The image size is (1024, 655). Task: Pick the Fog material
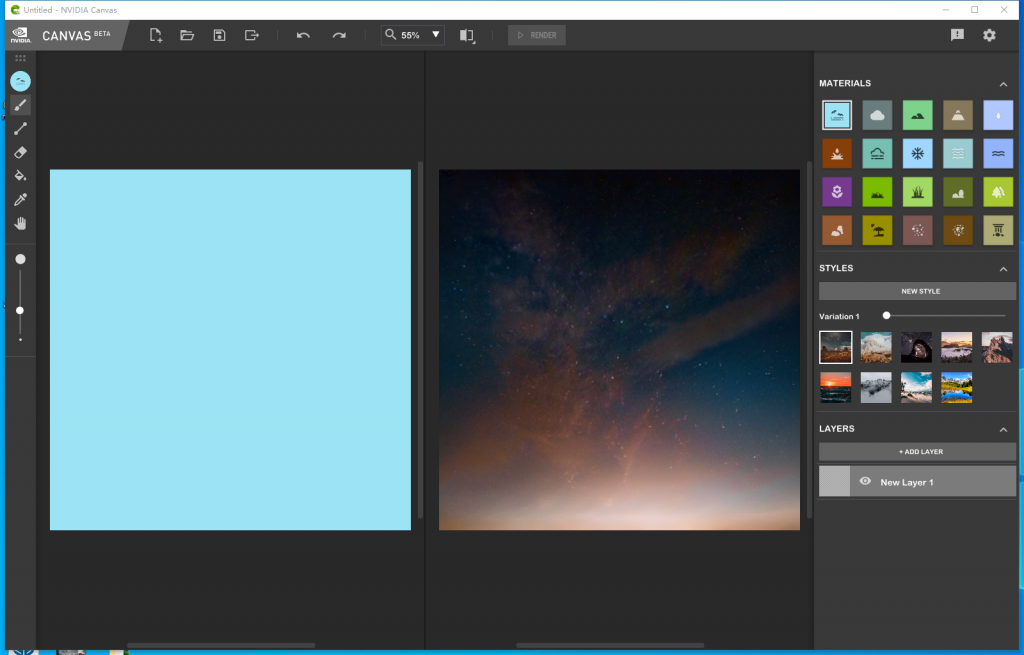point(877,153)
